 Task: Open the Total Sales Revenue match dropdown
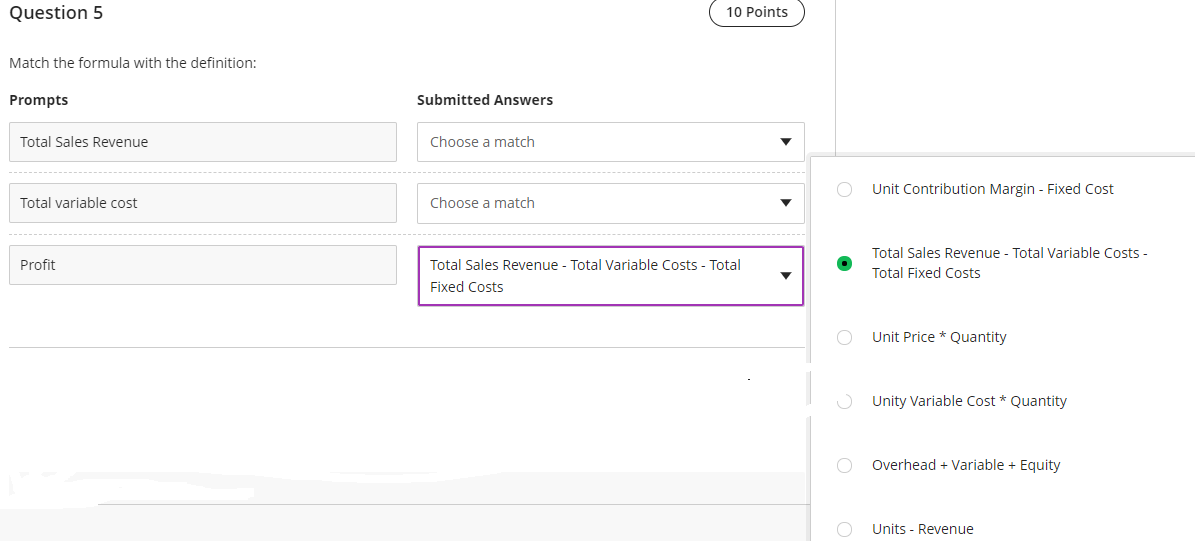pyautogui.click(x=610, y=142)
